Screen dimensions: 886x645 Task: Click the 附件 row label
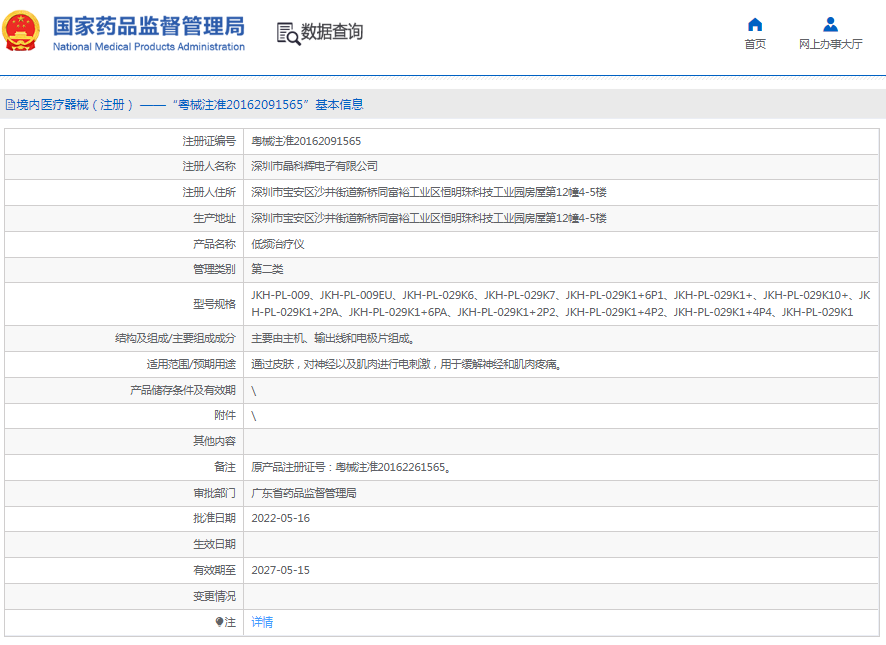click(x=225, y=415)
